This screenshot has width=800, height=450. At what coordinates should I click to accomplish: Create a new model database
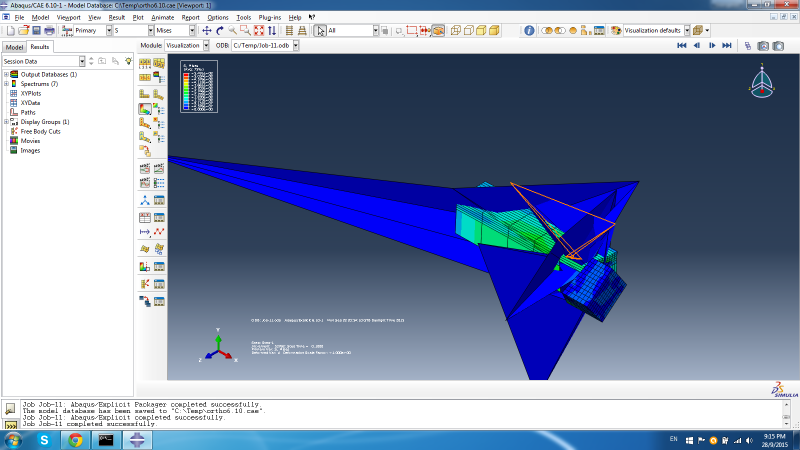click(x=11, y=31)
